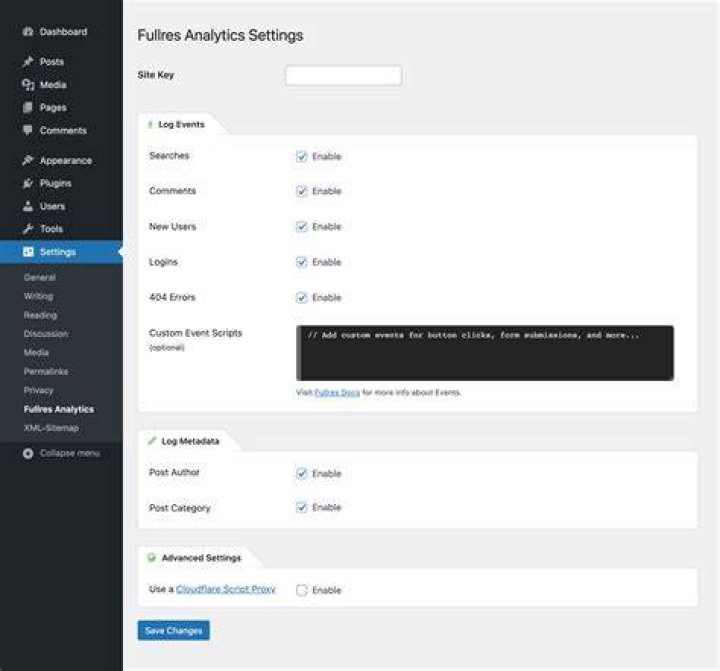Open XML-Sitemap settings submenu
This screenshot has height=671, width=720.
point(51,428)
